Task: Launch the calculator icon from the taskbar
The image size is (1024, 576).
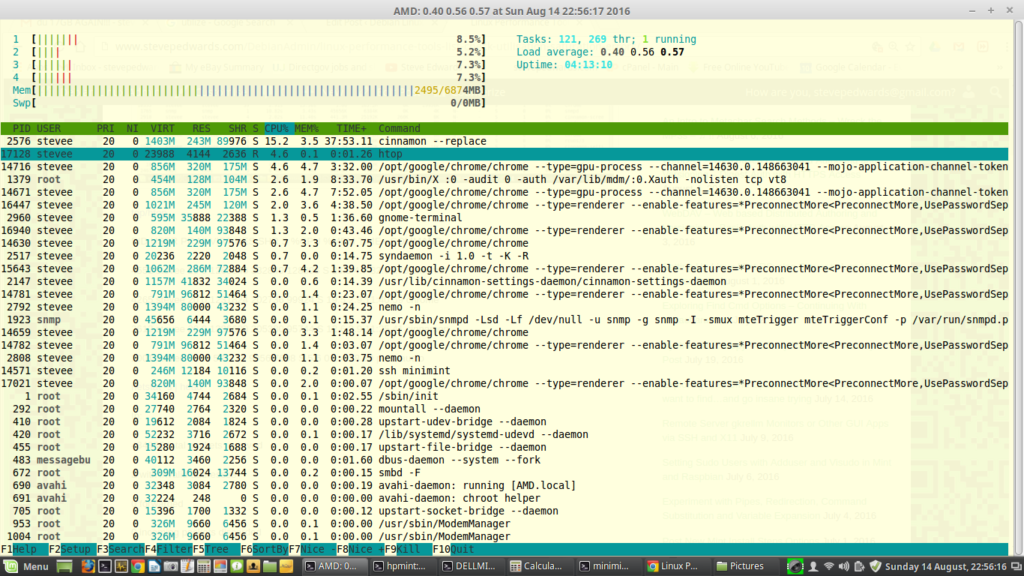Action: click(203, 566)
